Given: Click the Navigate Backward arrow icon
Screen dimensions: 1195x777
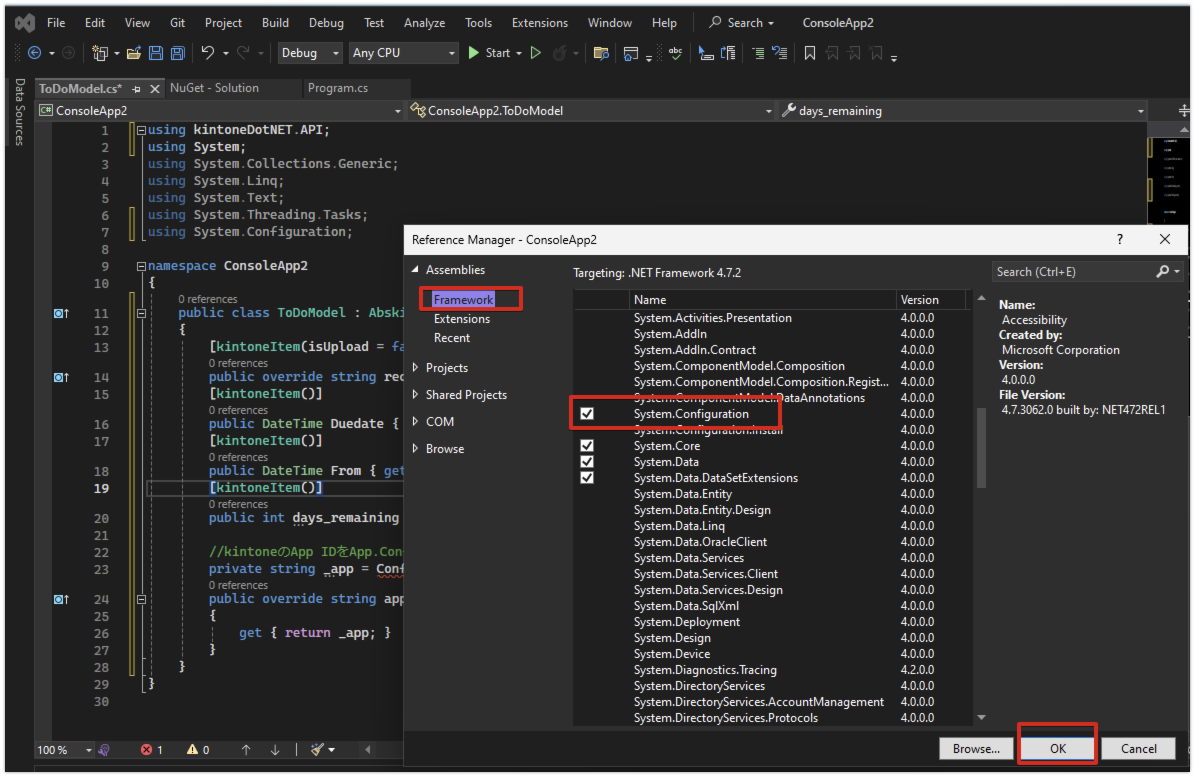Looking at the screenshot, I should [34, 53].
